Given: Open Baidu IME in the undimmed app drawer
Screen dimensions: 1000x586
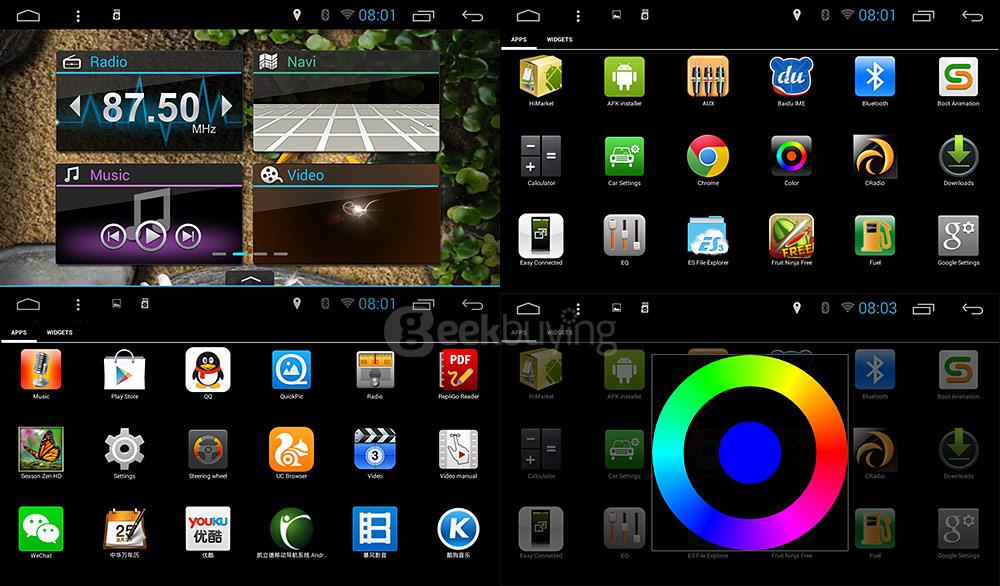Looking at the screenshot, I should (x=791, y=77).
